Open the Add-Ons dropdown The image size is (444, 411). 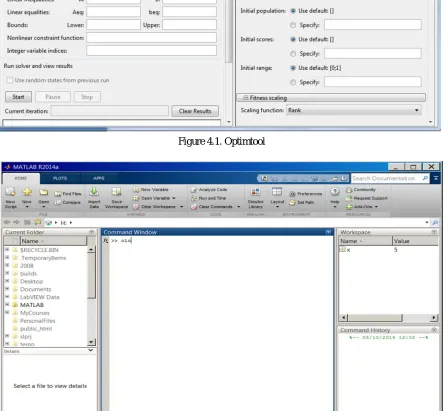[376, 207]
